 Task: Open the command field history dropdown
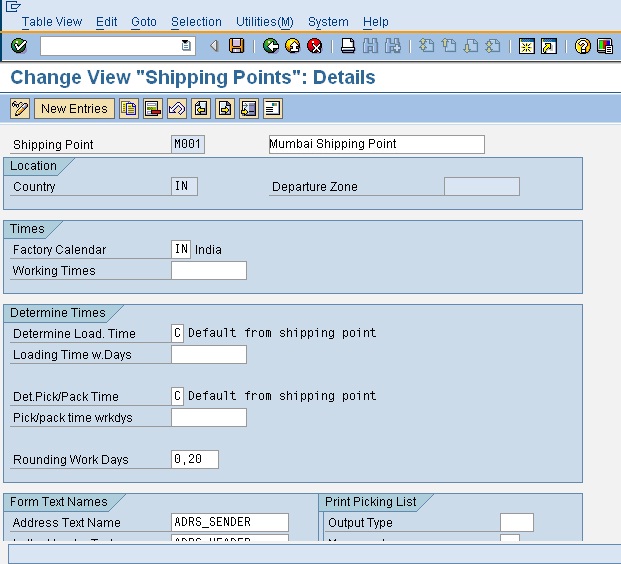[x=186, y=46]
